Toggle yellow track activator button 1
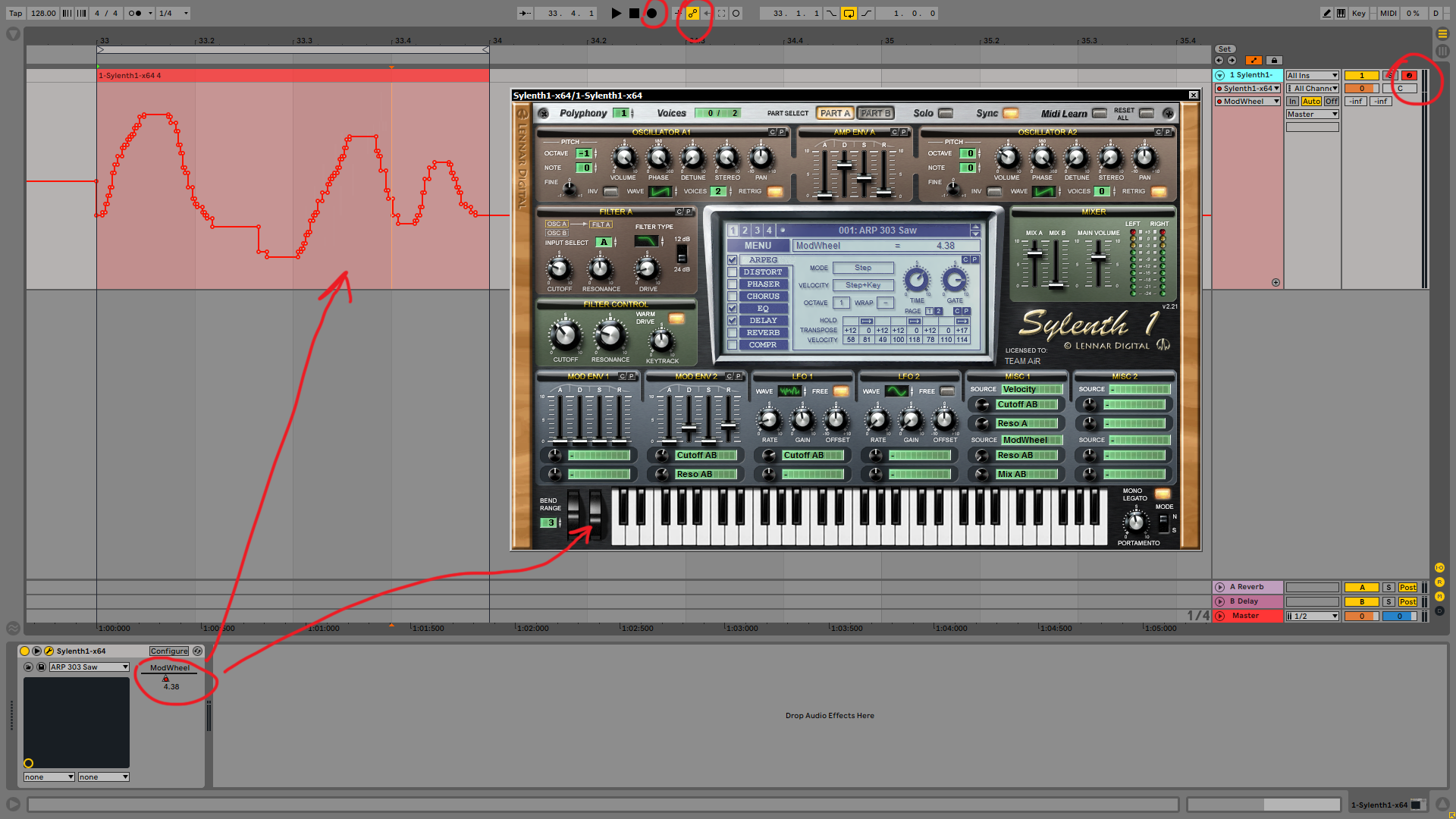 [1362, 75]
